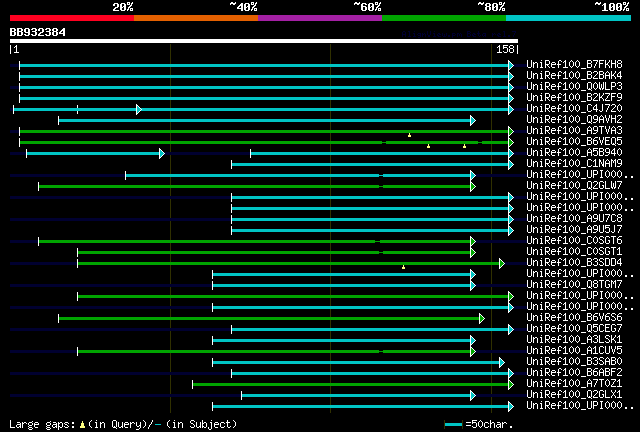Click the arrowhead ending the Q9AVH2 bar
The width and height of the screenshot is (640, 432).
tap(473, 120)
